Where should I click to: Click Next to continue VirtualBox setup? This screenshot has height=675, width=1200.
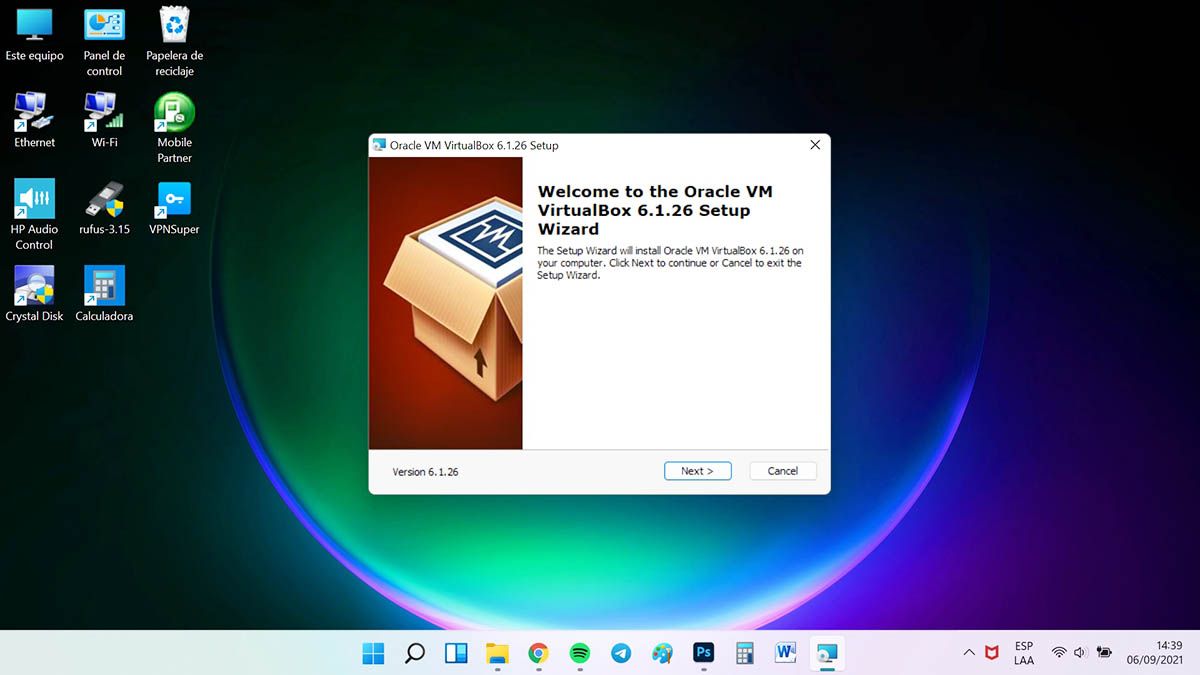tap(697, 471)
